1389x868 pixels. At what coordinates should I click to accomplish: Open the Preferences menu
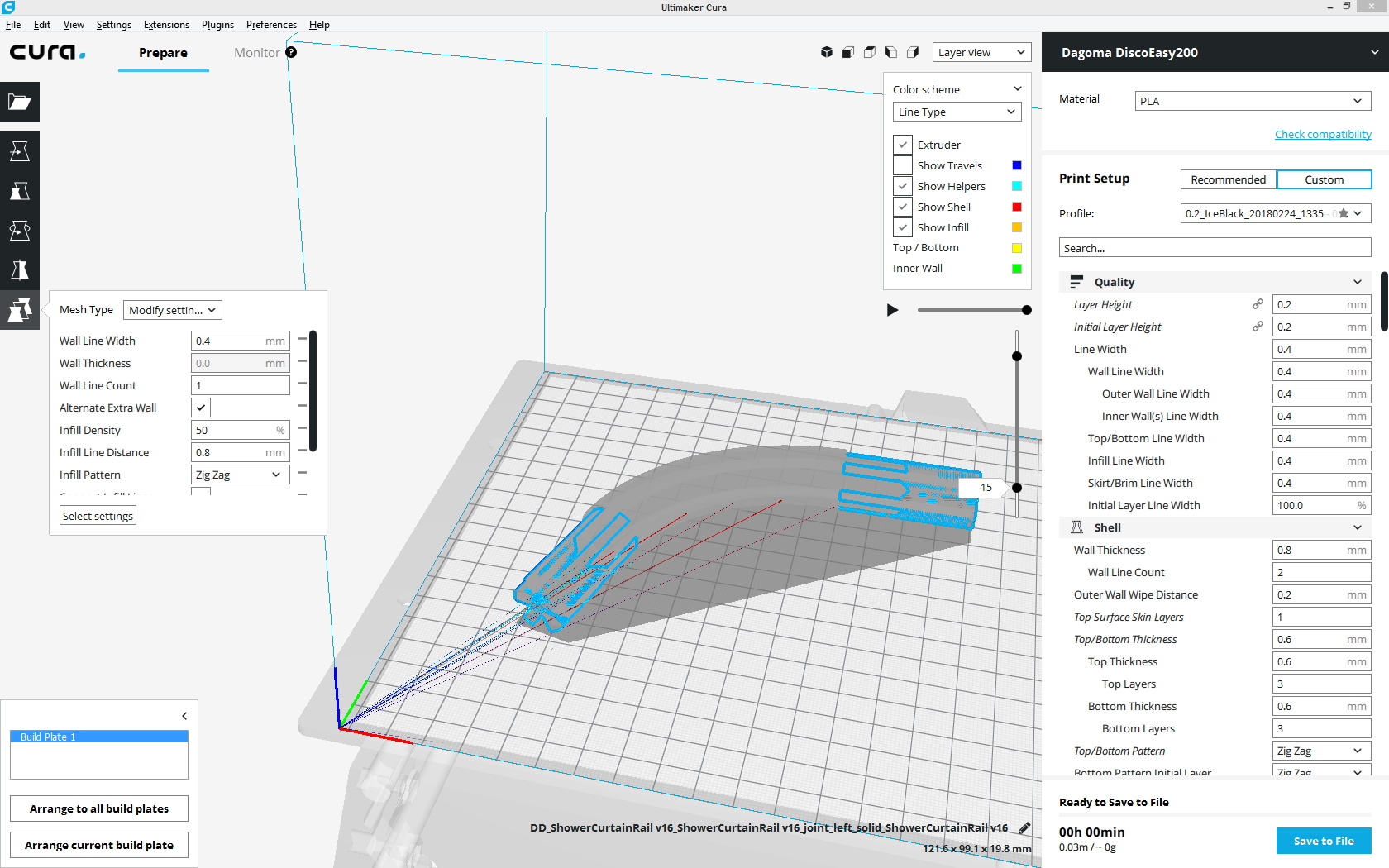[271, 25]
